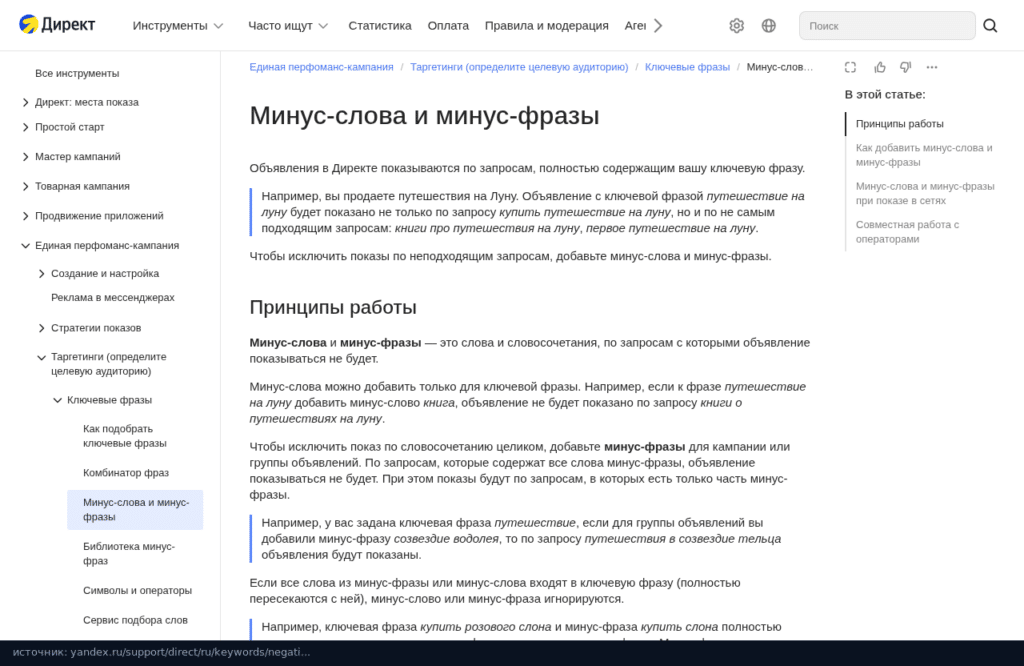Click the thumbs up icon

pos(880,67)
